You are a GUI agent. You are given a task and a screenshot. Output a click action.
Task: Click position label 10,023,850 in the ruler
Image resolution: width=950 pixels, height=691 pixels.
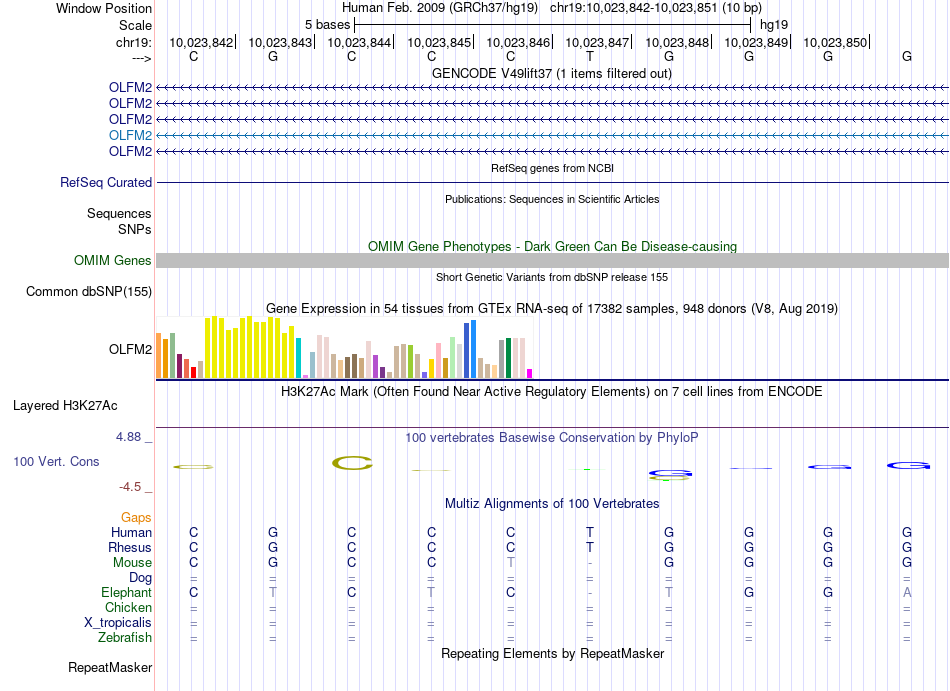pos(835,42)
